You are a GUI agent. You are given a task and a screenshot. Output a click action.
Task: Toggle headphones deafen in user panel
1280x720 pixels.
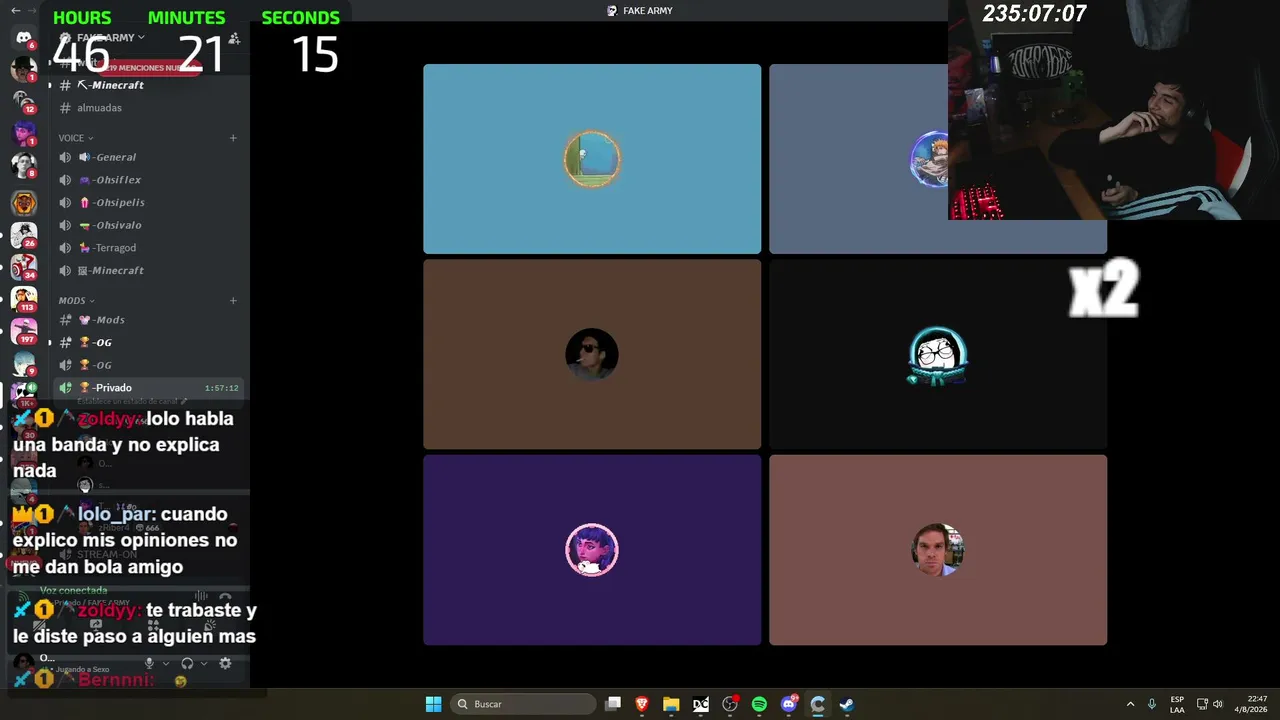(x=187, y=663)
